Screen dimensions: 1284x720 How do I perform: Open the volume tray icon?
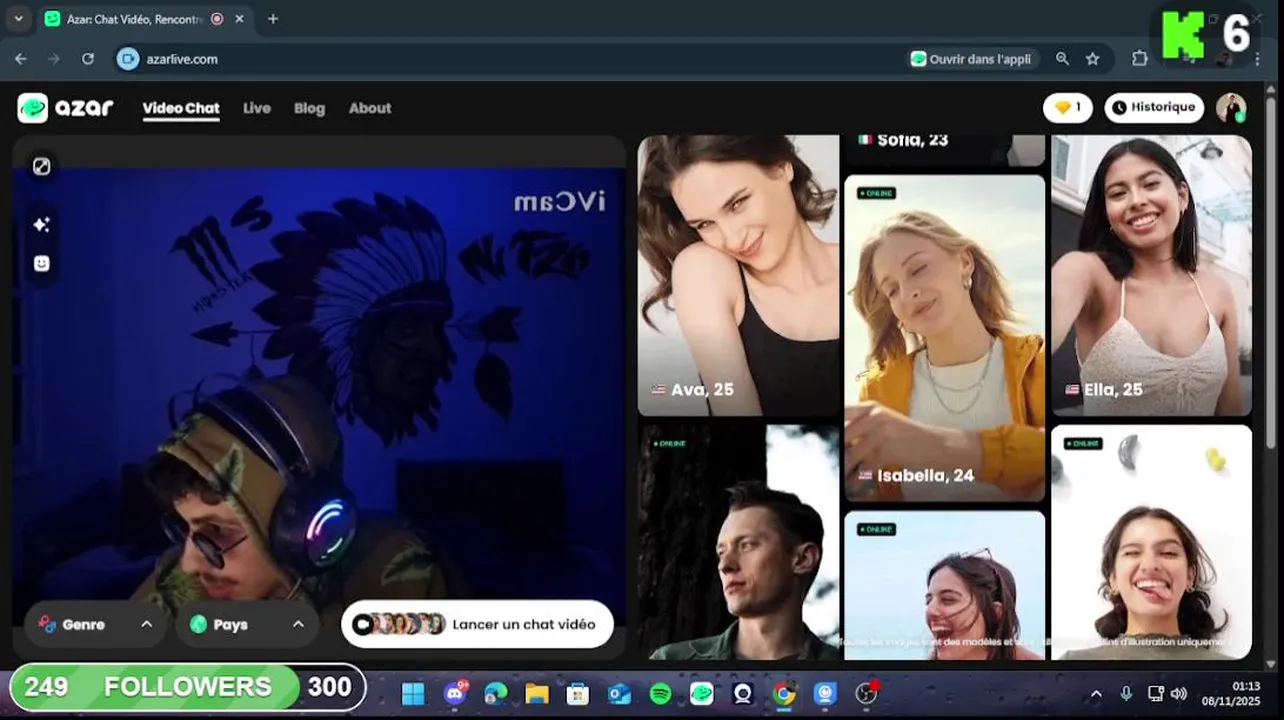pyautogui.click(x=1179, y=694)
